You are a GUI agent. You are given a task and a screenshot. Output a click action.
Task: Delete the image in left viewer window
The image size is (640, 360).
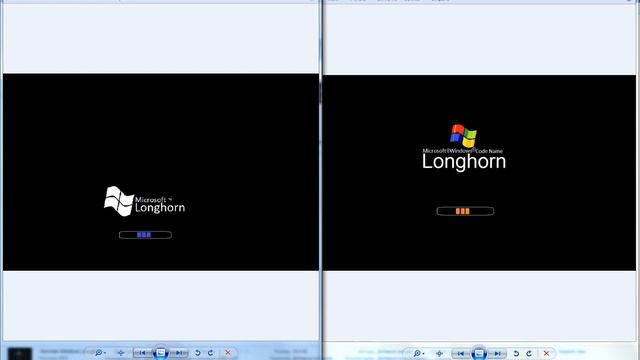(228, 353)
